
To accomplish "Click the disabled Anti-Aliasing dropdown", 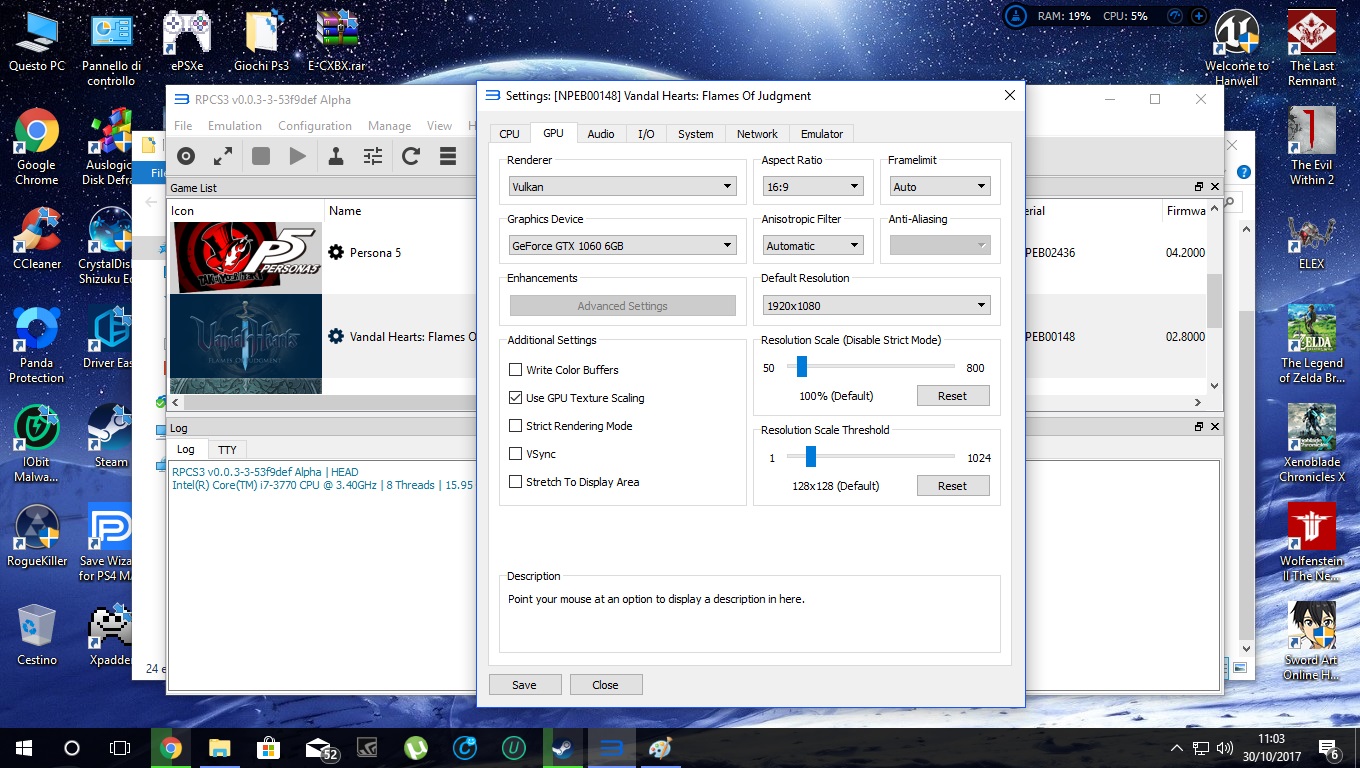I will click(x=940, y=246).
